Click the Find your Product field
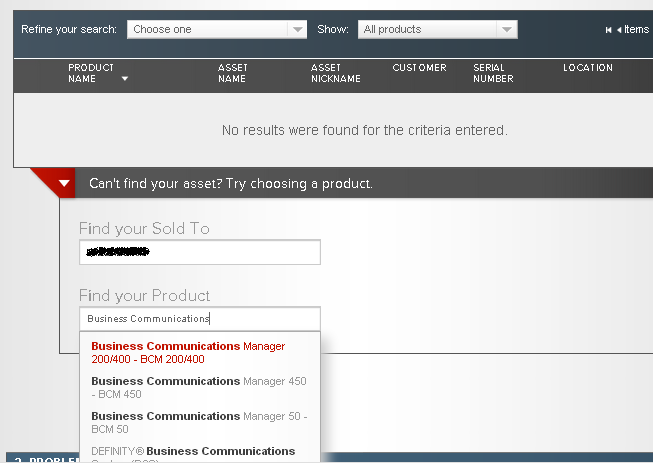This screenshot has height=463, width=653. 200,319
